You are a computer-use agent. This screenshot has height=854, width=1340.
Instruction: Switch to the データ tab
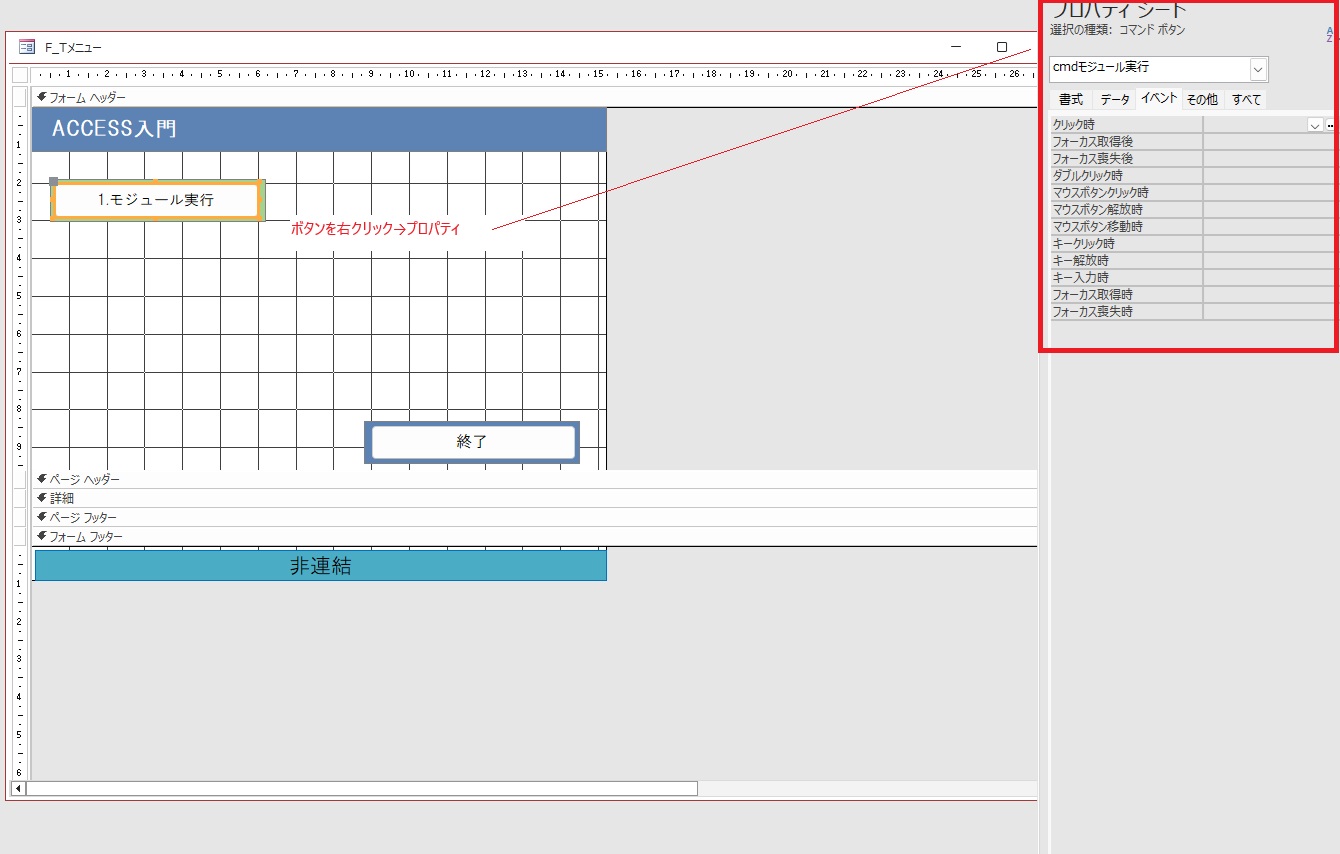point(1114,100)
